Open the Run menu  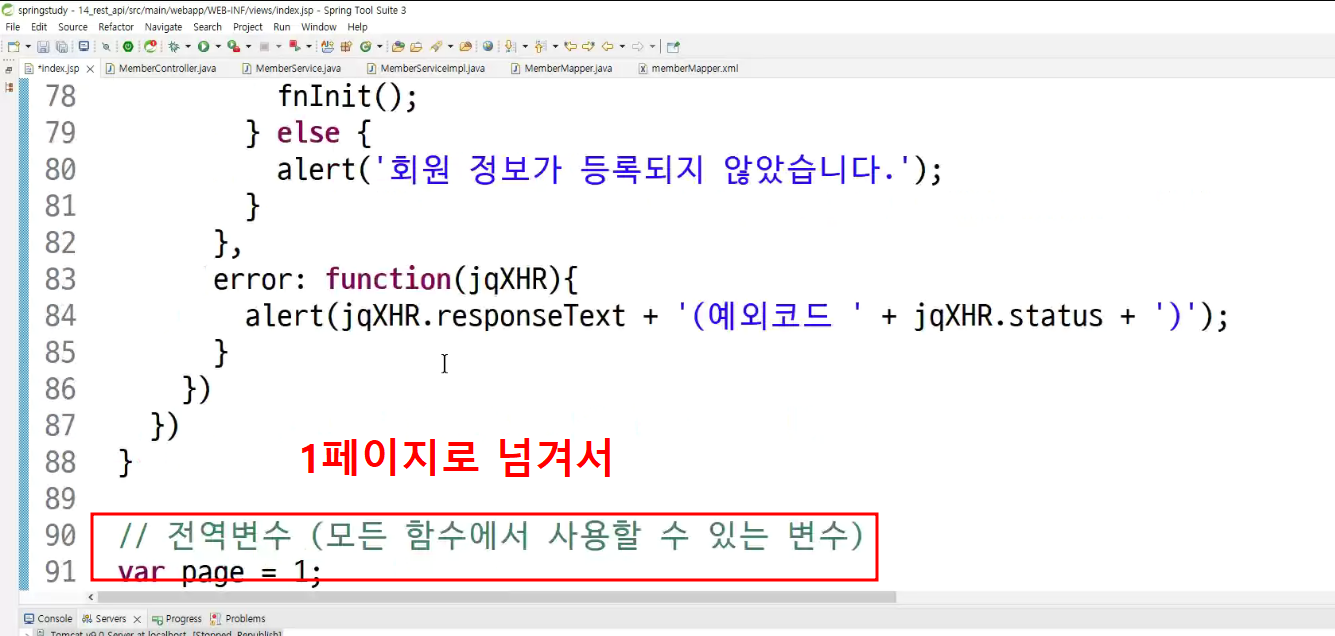(282, 27)
